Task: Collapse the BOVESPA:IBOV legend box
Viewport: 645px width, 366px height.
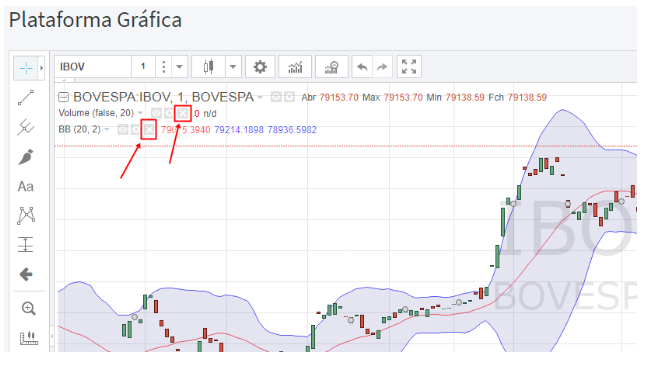Action: pyautogui.click(x=63, y=97)
